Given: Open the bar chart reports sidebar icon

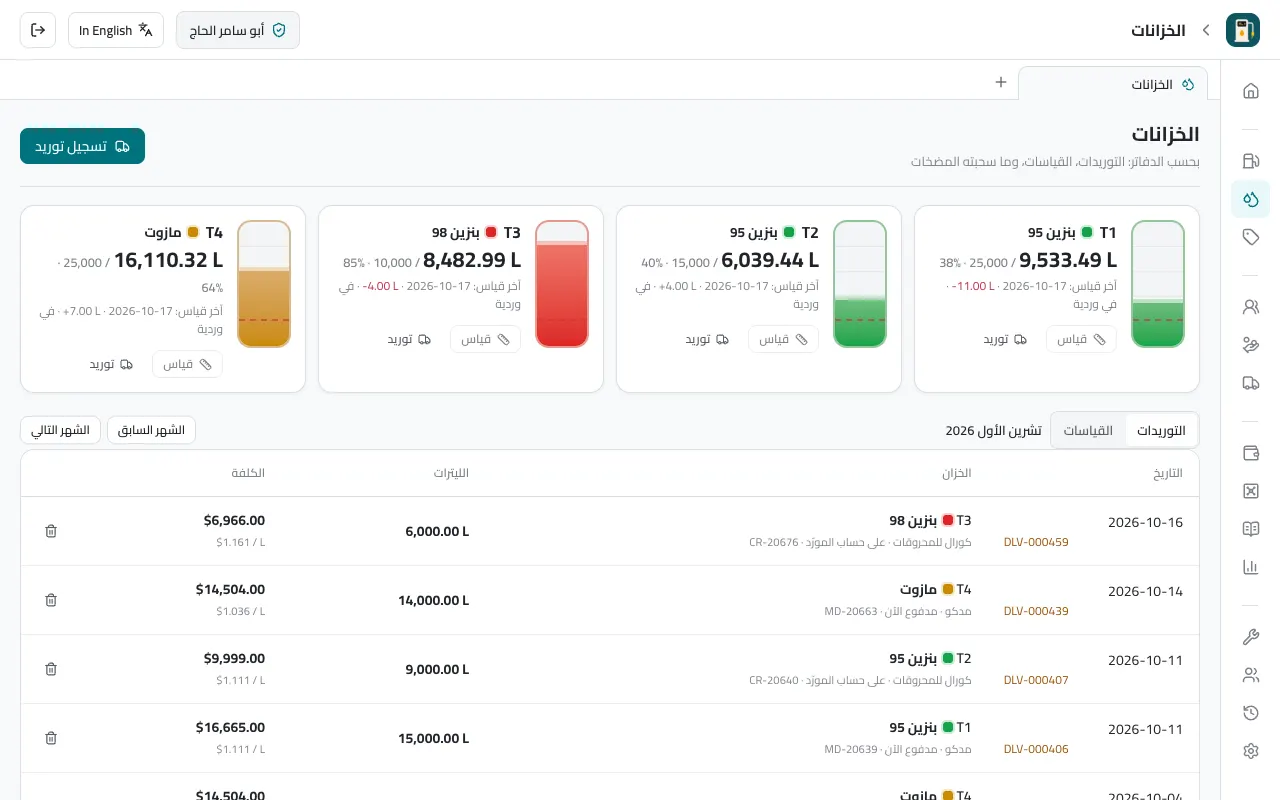Looking at the screenshot, I should (1250, 567).
